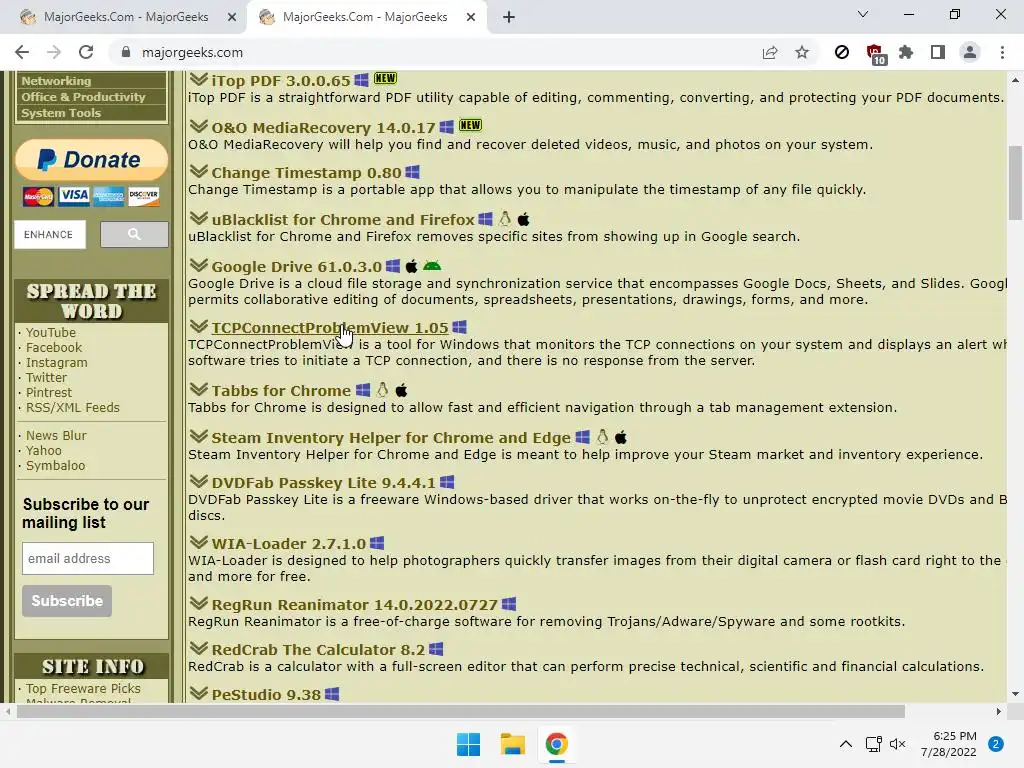Viewport: 1024px width, 768px height.
Task: Open the RSS/XML Feeds link
Action: point(72,408)
